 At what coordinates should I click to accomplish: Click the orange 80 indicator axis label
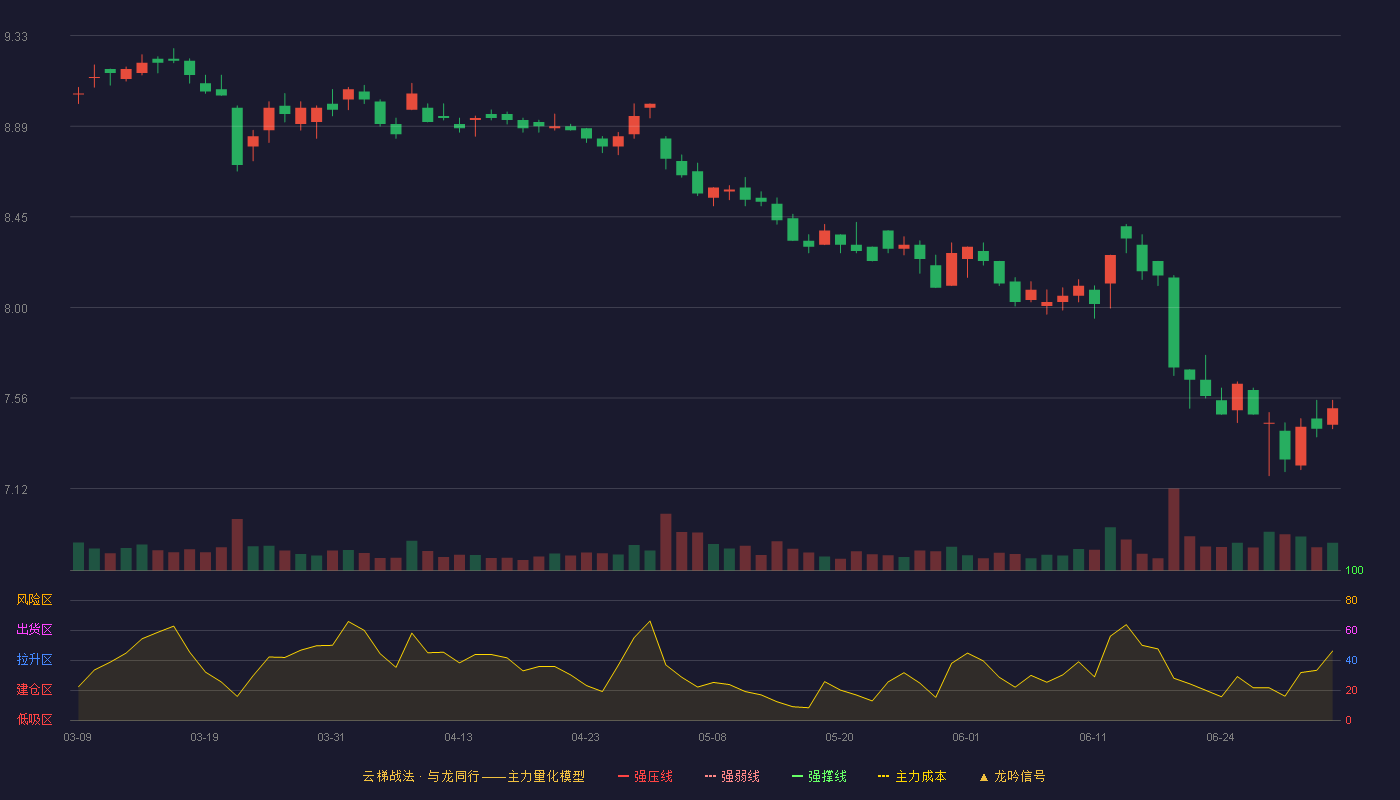[1352, 600]
